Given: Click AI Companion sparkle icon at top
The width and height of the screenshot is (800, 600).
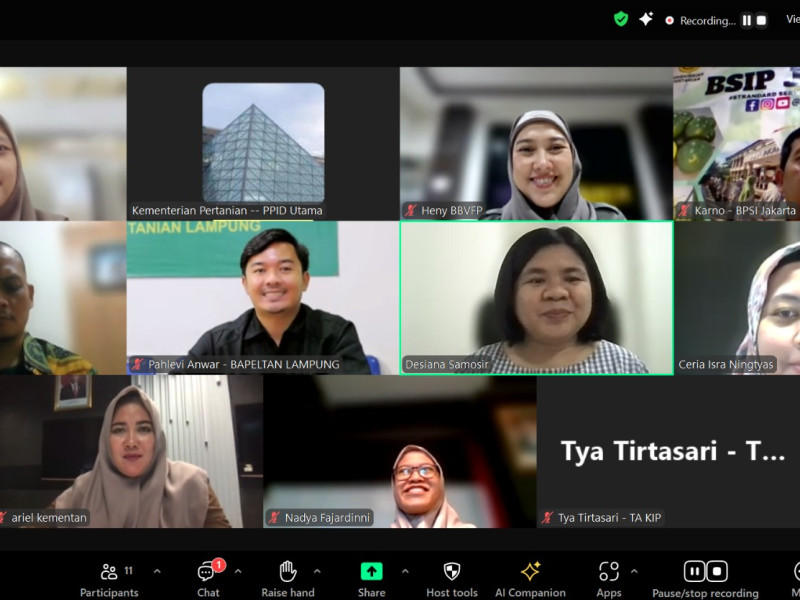Looking at the screenshot, I should (646, 19).
